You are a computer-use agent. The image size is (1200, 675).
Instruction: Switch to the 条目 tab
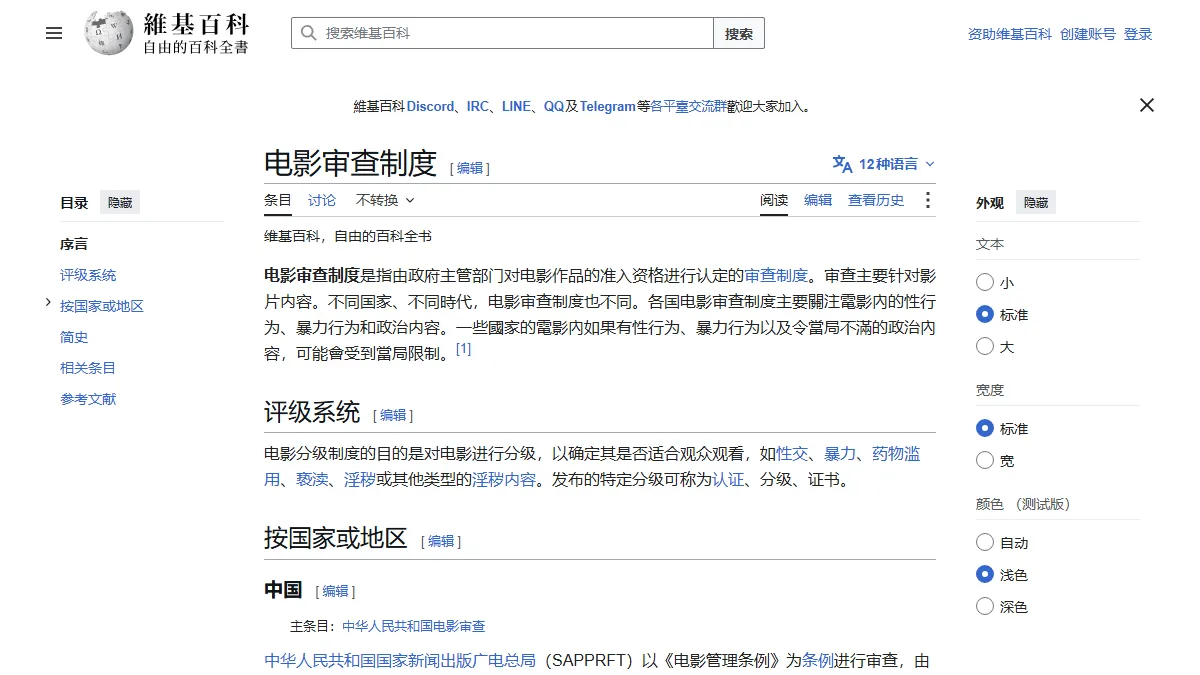click(x=278, y=200)
